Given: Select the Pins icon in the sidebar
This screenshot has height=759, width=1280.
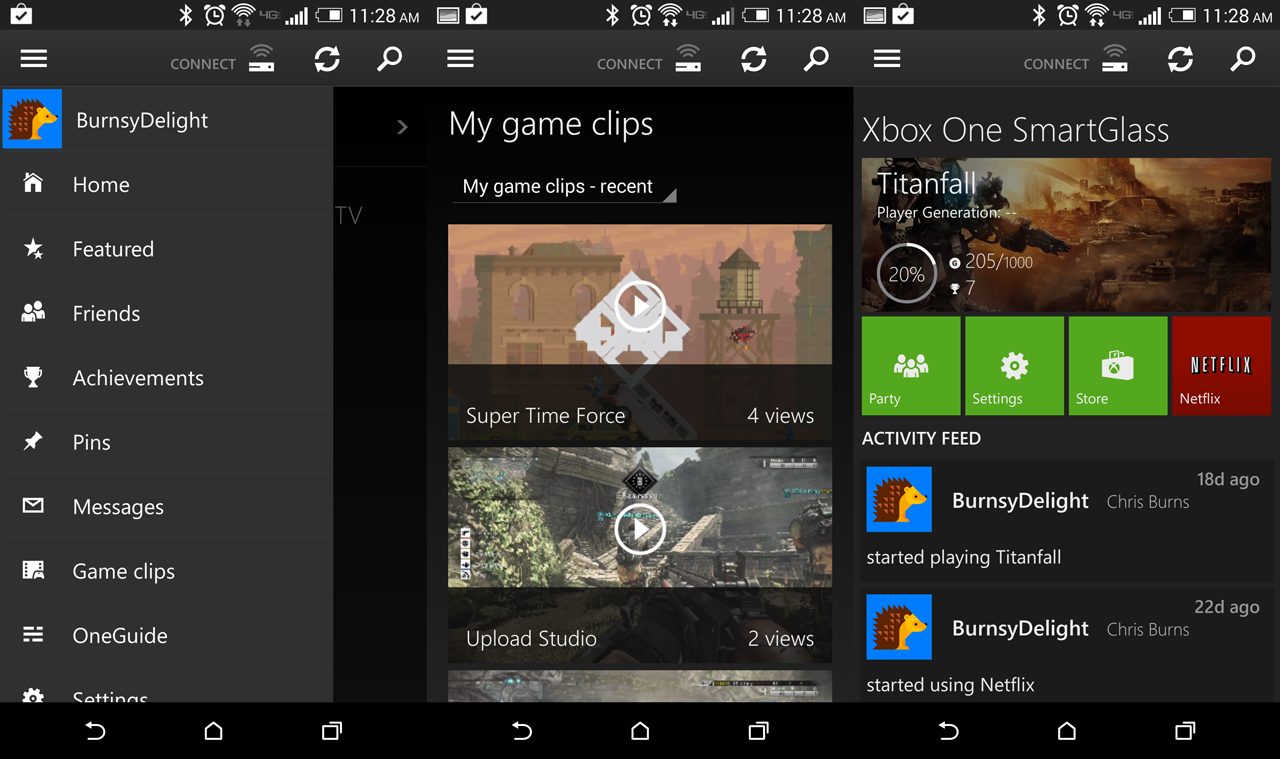Looking at the screenshot, I should [32, 442].
